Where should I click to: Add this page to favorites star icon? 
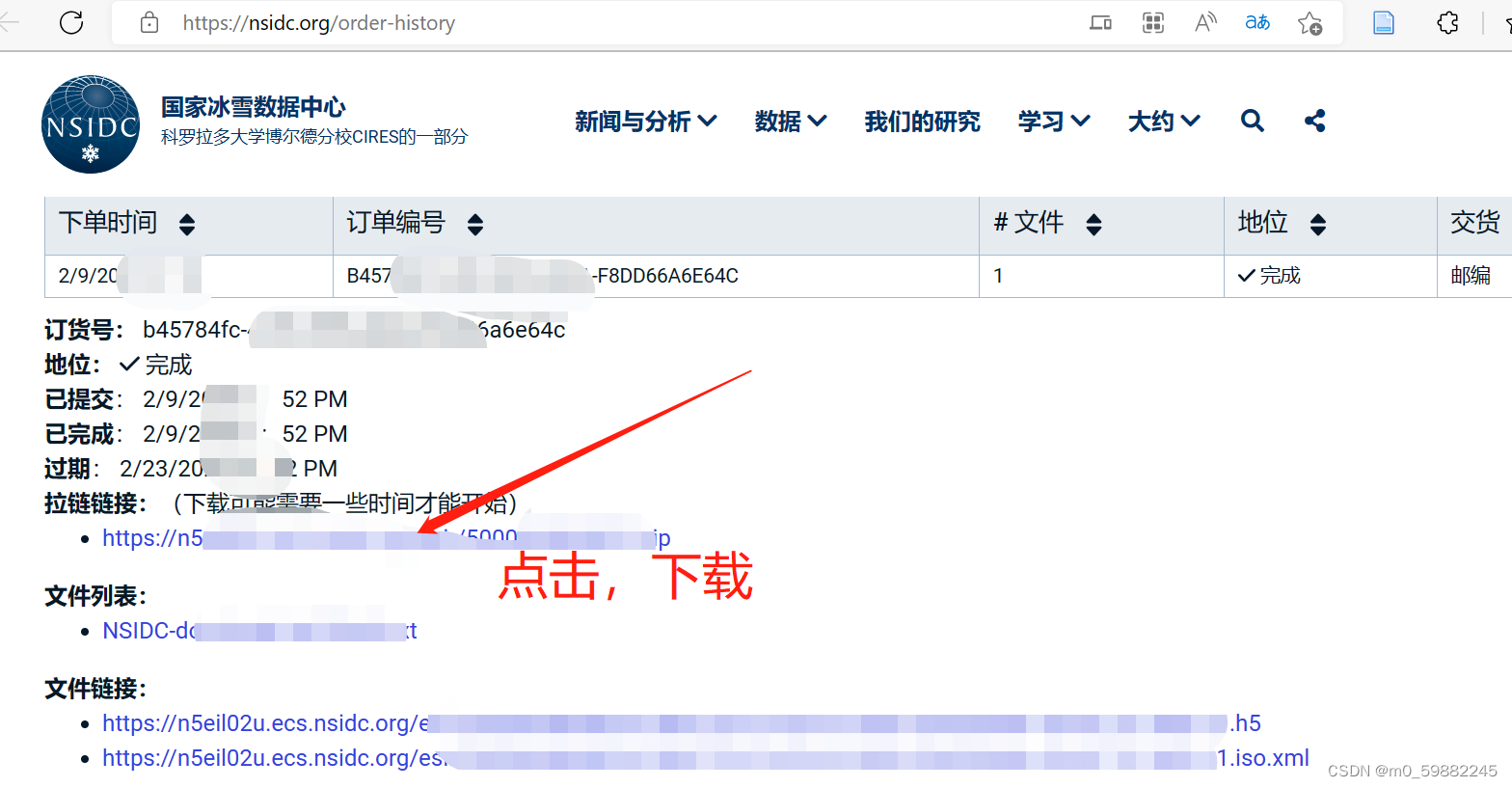[x=1309, y=23]
